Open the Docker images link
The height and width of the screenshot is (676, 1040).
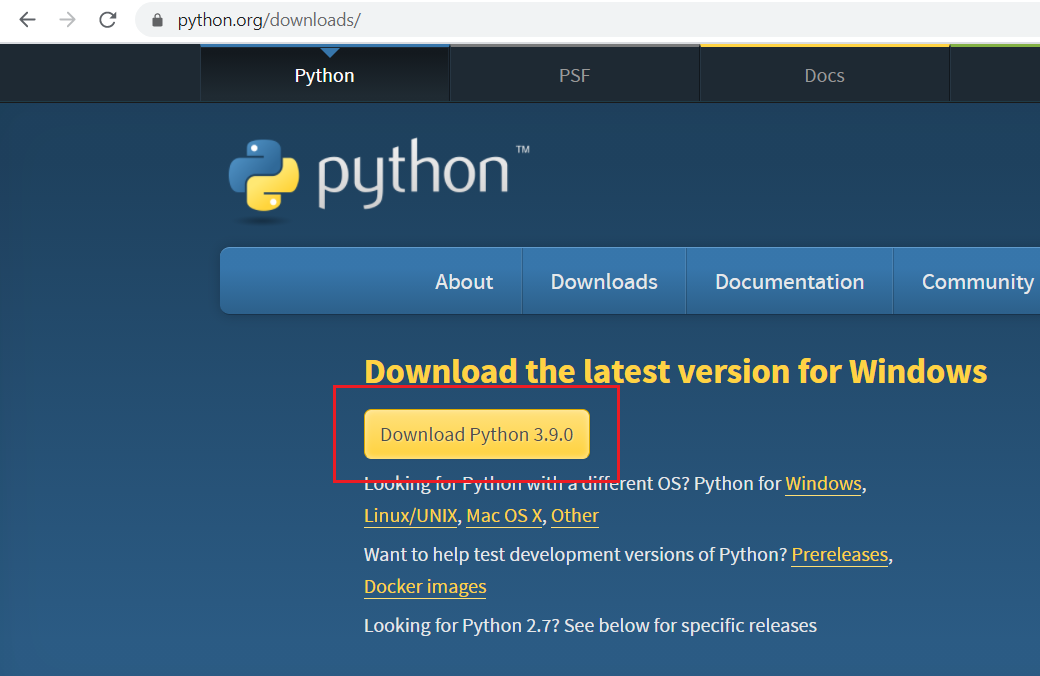click(x=424, y=587)
